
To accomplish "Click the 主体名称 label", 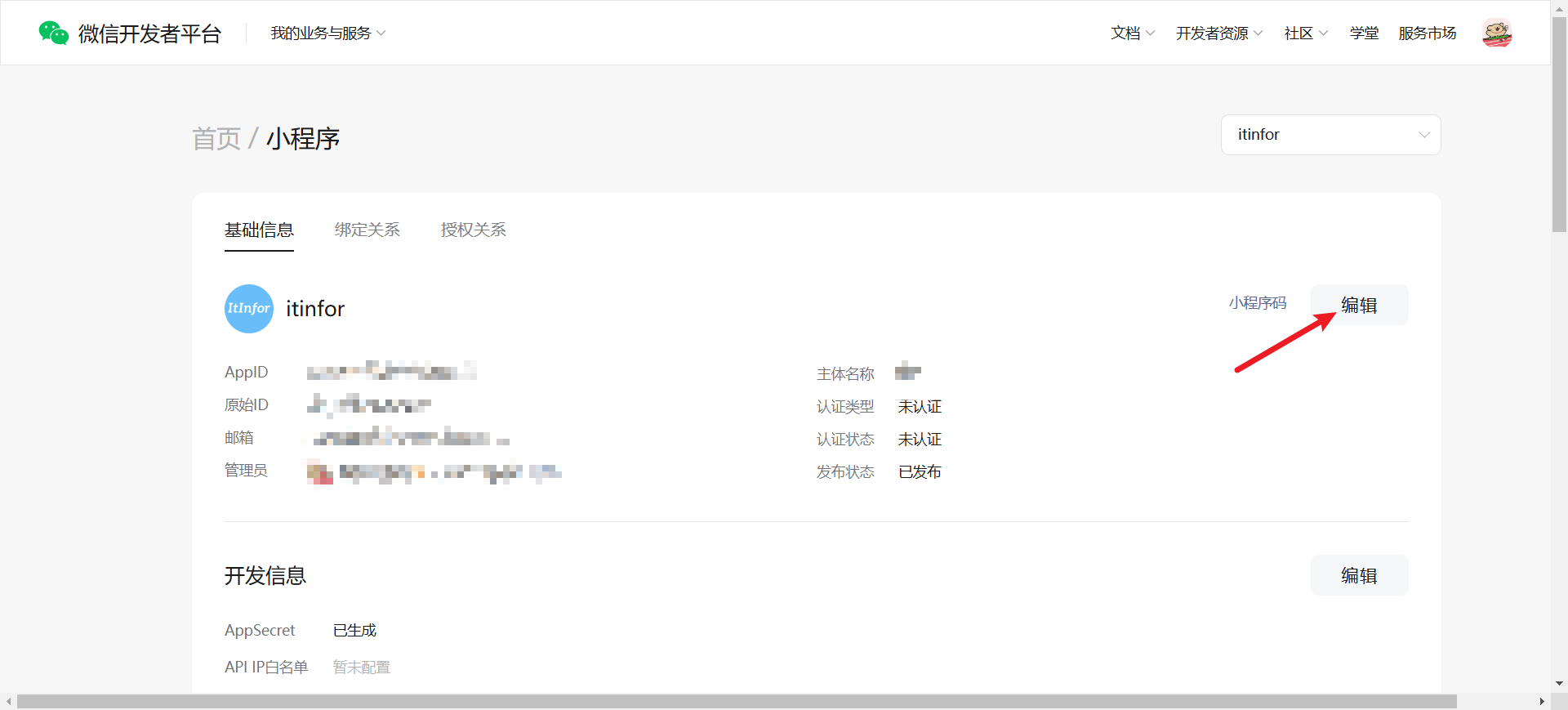I will tap(845, 374).
